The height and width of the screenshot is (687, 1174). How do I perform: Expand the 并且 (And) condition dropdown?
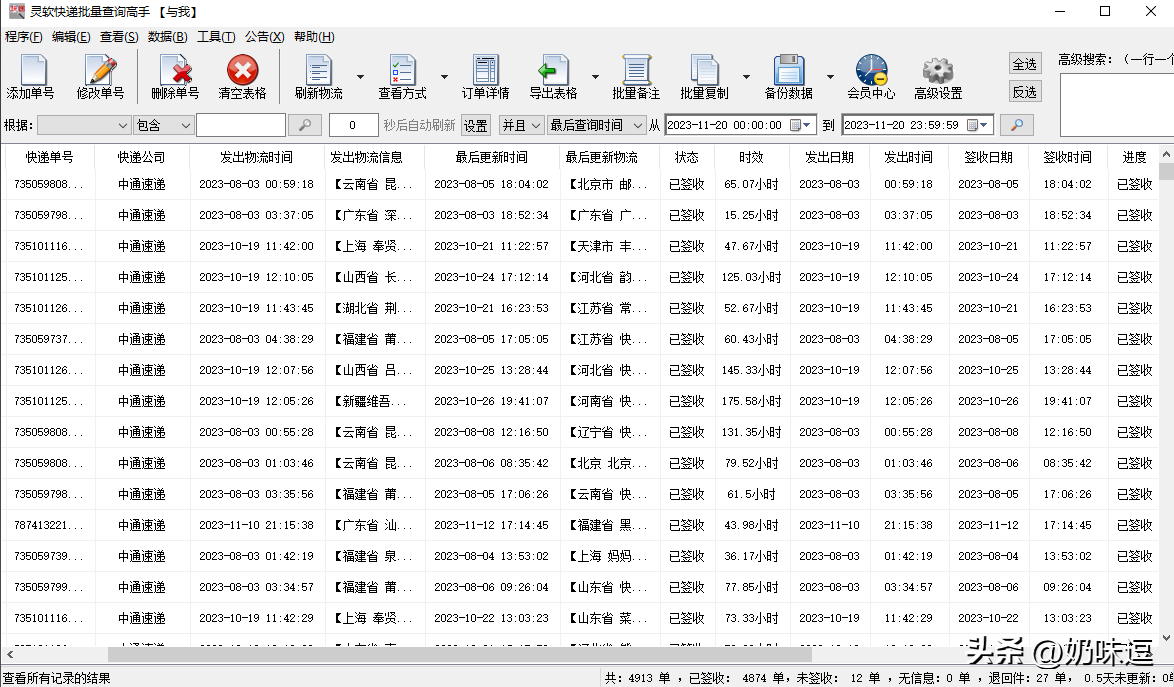point(521,125)
